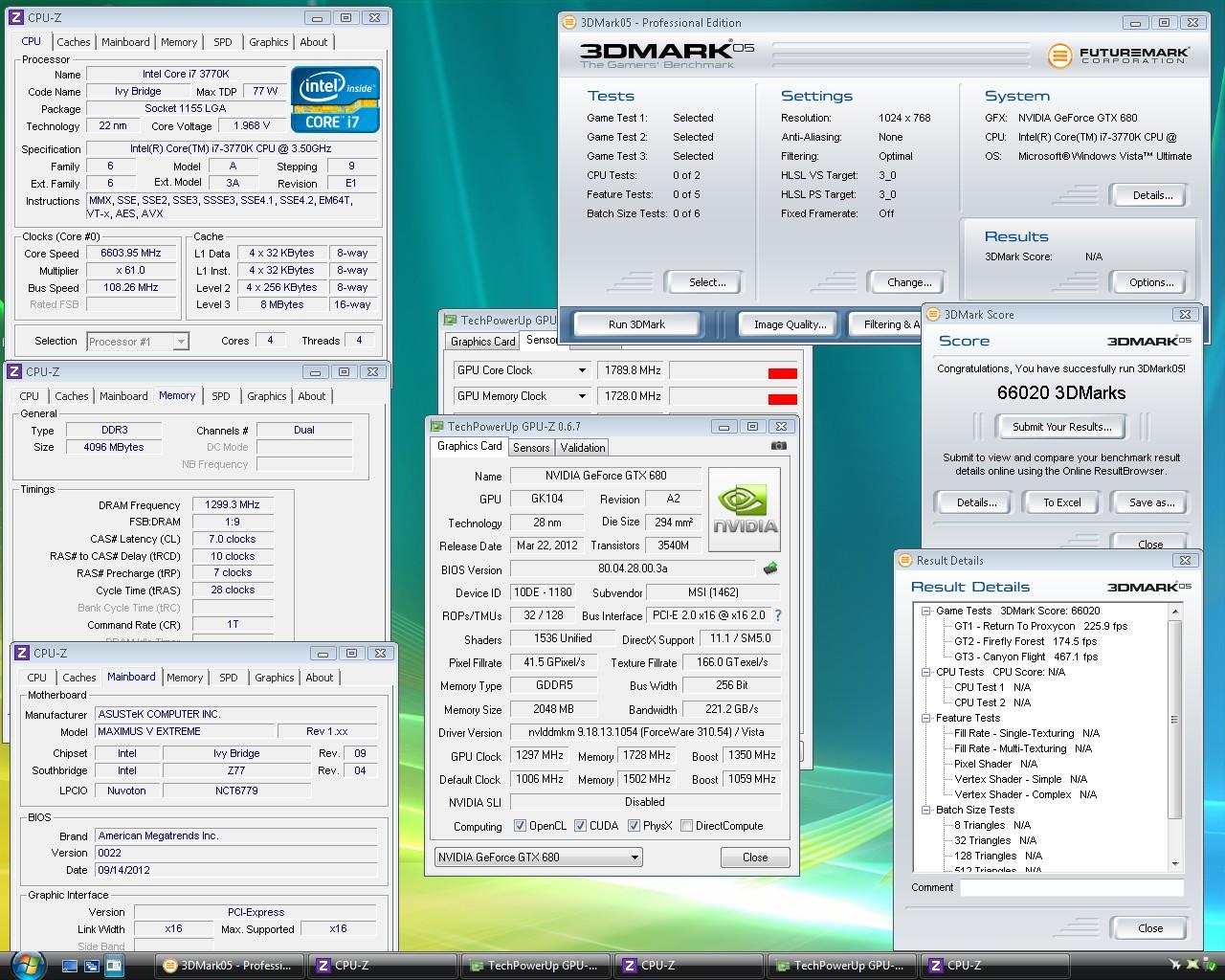1225x980 pixels.
Task: Click the Futuremark Corporation logo
Action: coord(1118,56)
